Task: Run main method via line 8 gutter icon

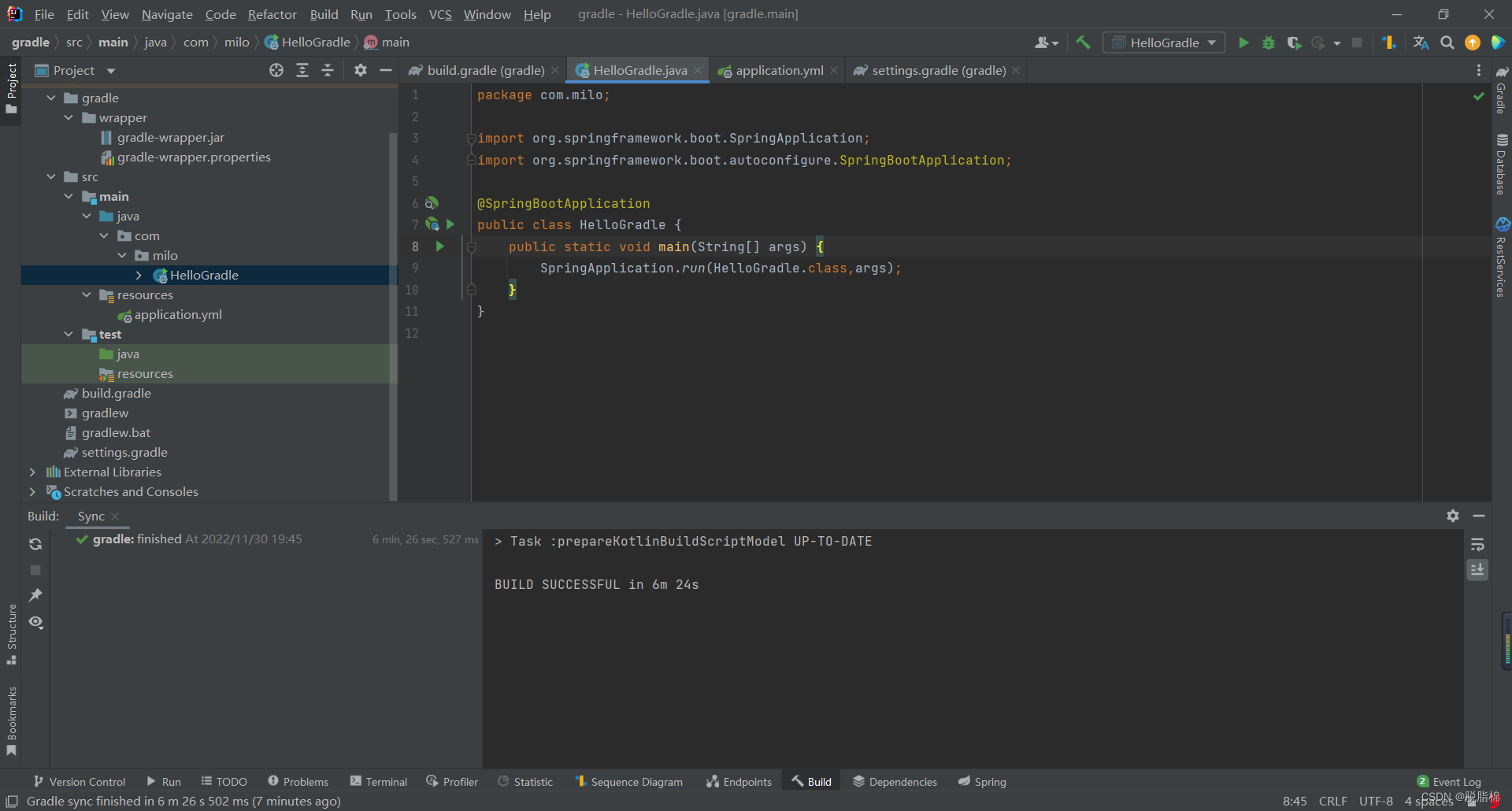Action: (439, 246)
